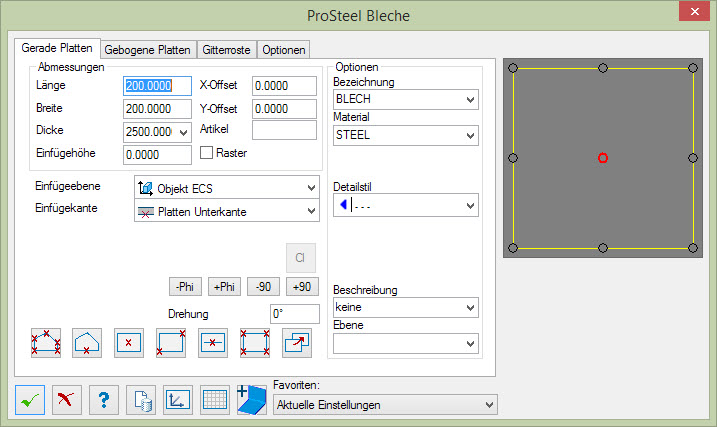The image size is (717, 427).
Task: Click the X-Offset input field
Action: pyautogui.click(x=284, y=86)
